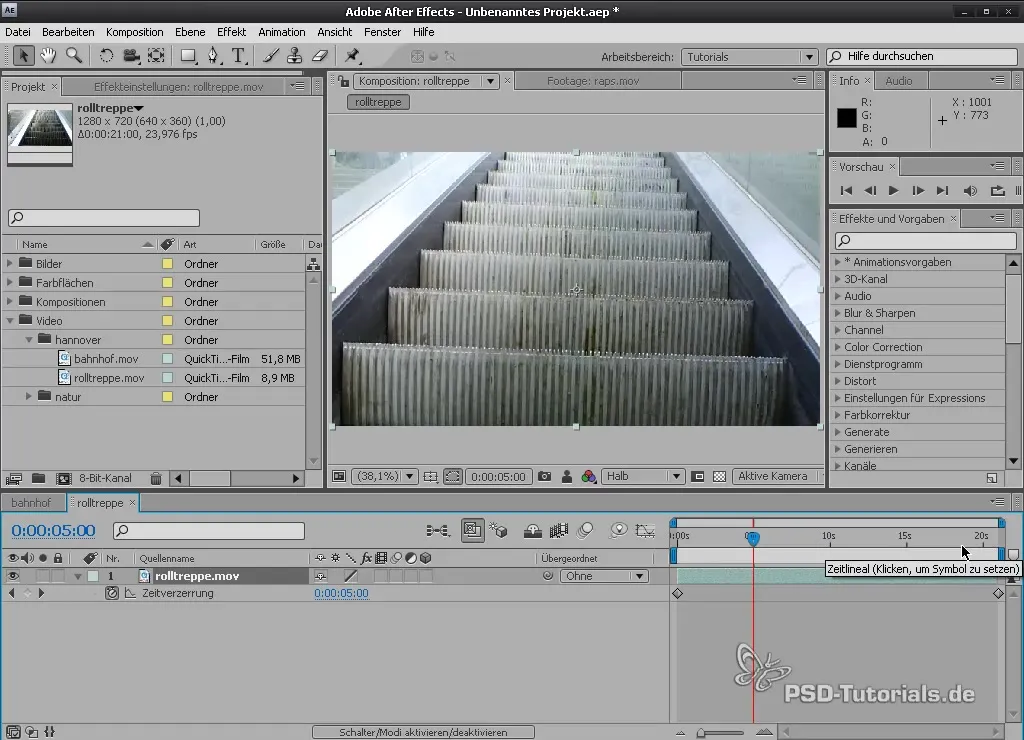The height and width of the screenshot is (740, 1024).
Task: Expand the natur folder
Action: [x=28, y=396]
